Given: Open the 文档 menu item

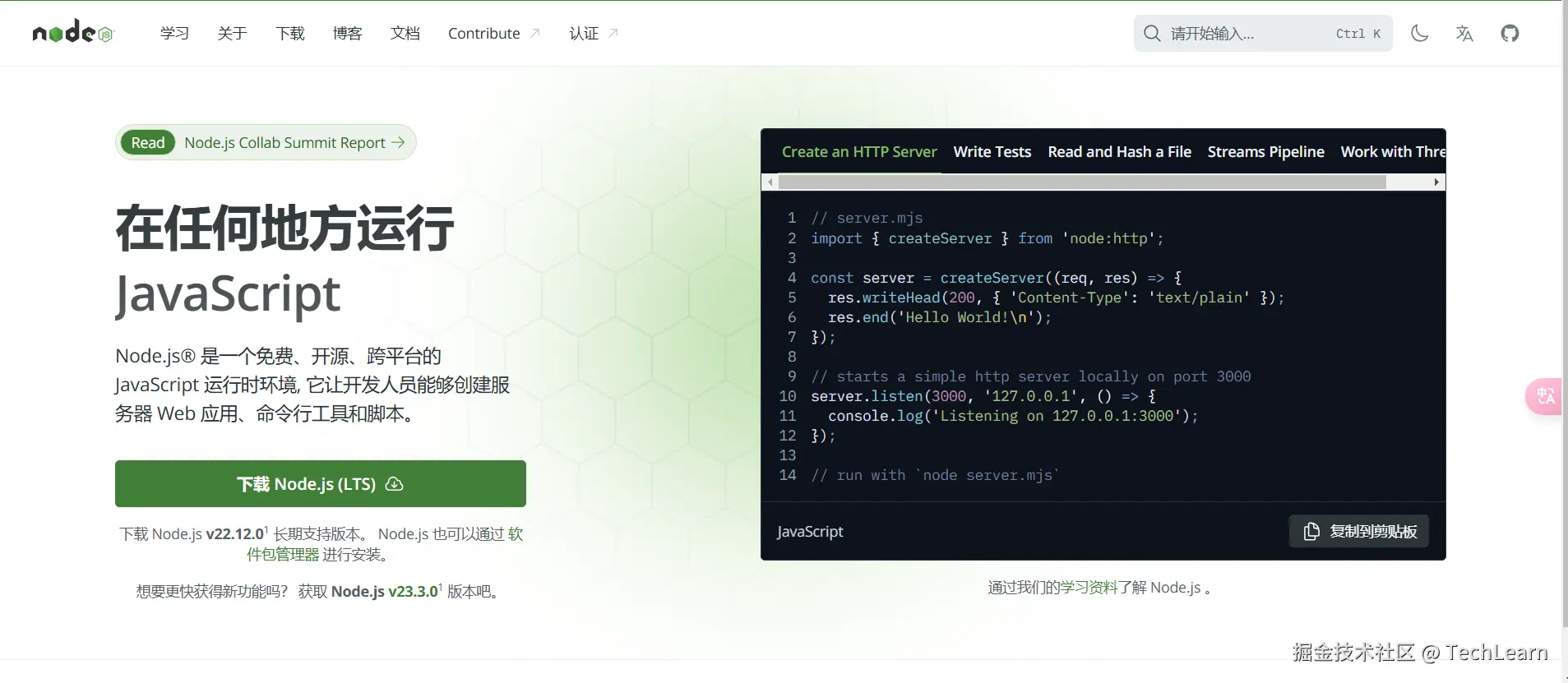Looking at the screenshot, I should (405, 34).
